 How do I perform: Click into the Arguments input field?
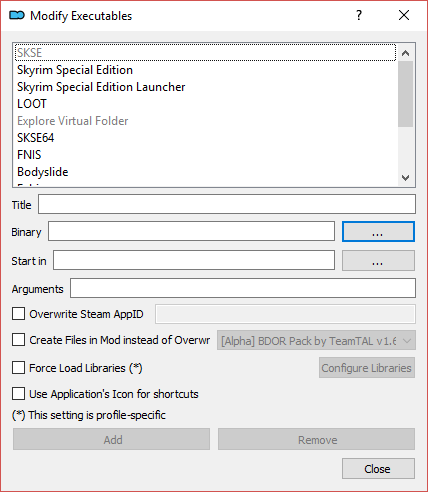243,288
